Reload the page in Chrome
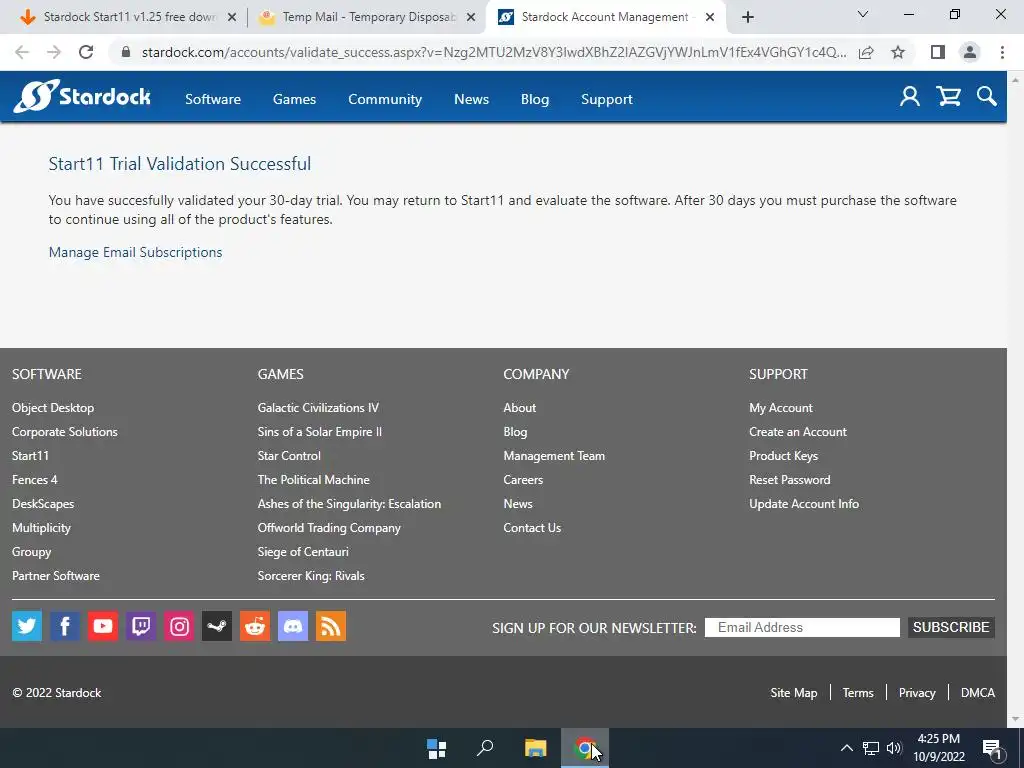1024x768 pixels. coord(86,52)
